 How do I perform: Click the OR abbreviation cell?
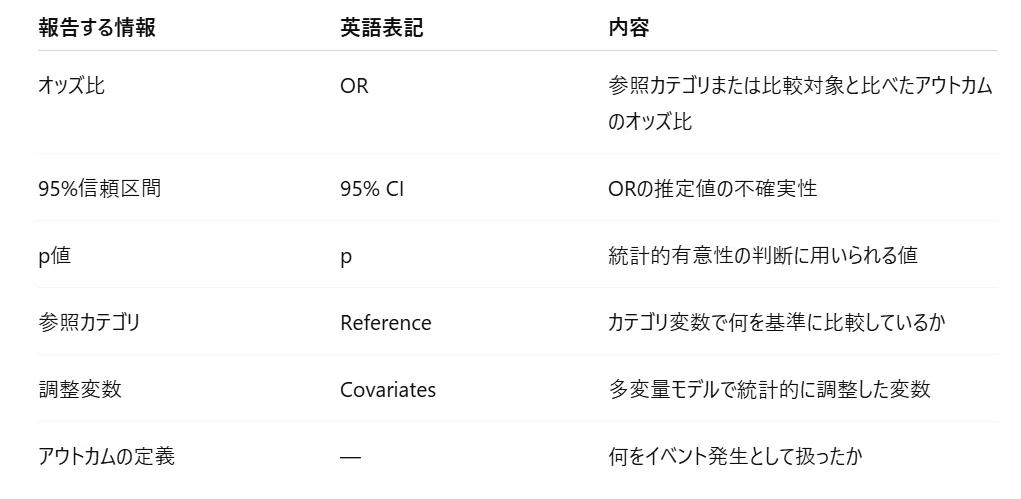354,86
